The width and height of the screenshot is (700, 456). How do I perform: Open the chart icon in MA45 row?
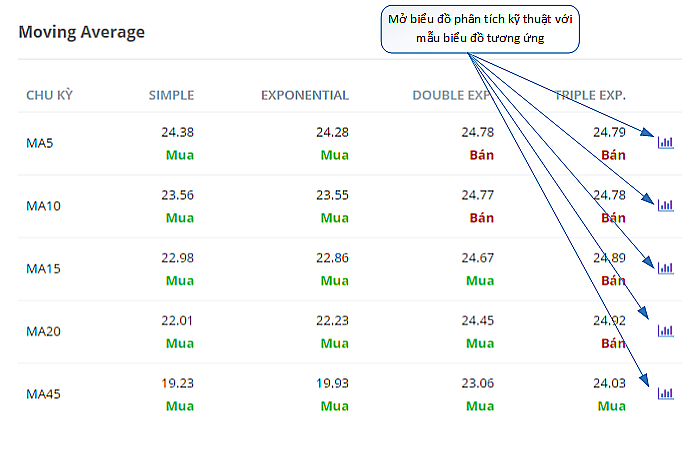665,393
